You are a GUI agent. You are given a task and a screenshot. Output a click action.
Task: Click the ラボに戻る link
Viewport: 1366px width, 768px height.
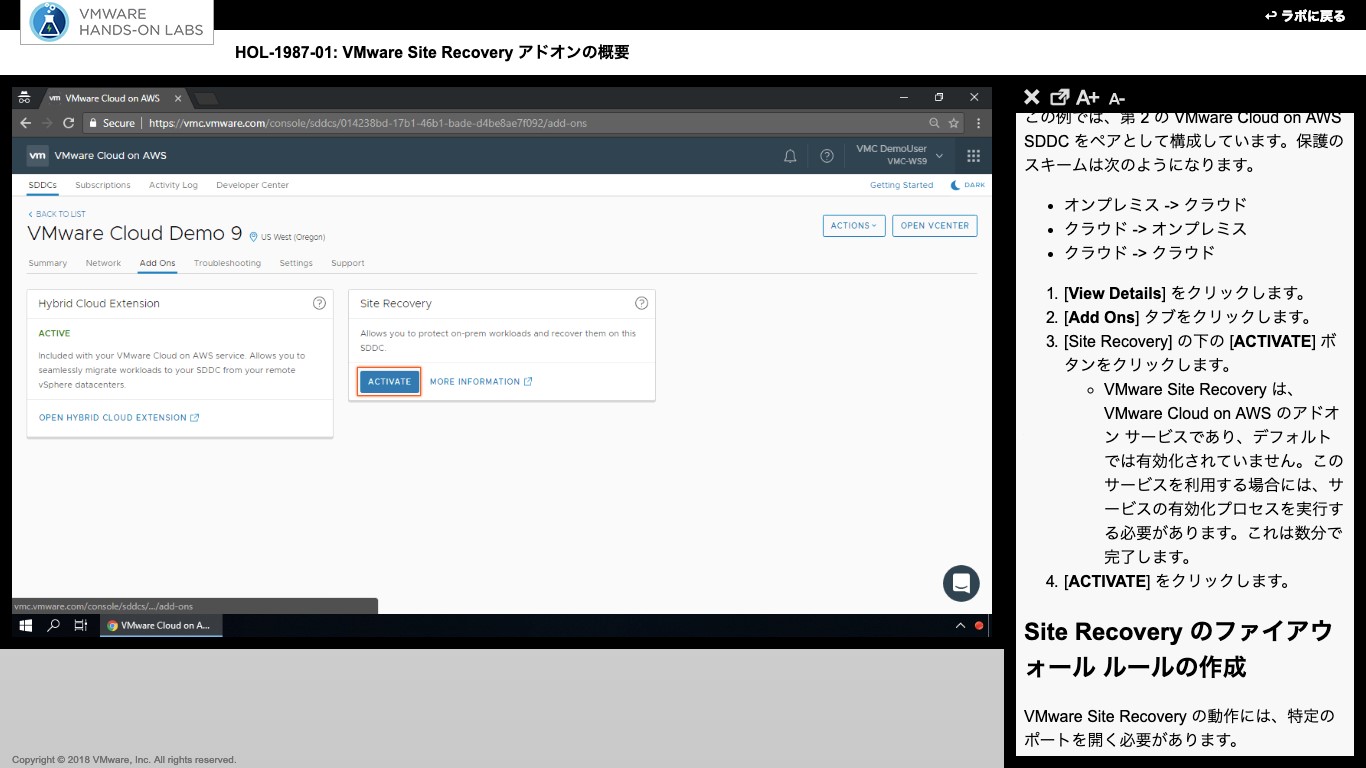pyautogui.click(x=1305, y=16)
